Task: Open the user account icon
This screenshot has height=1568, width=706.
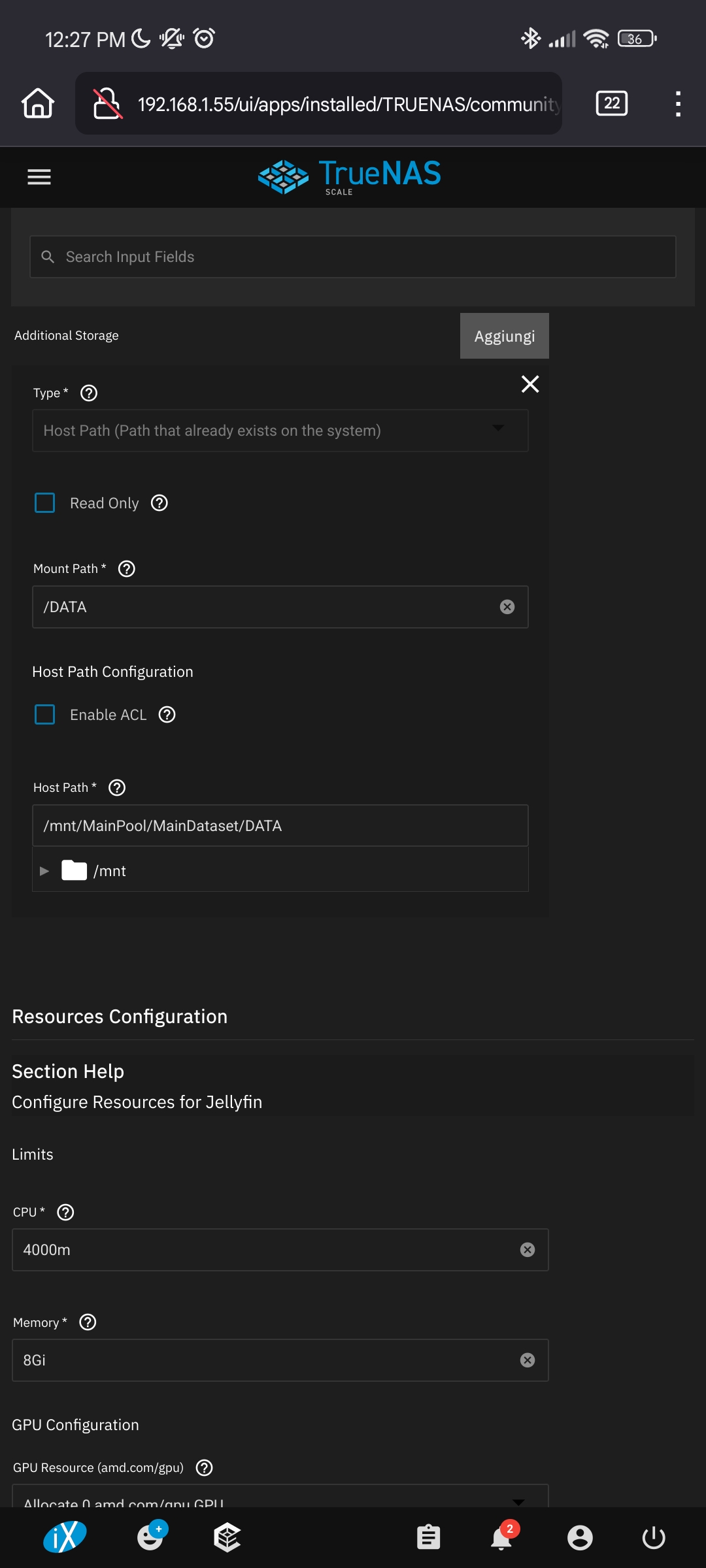Action: click(x=580, y=1537)
